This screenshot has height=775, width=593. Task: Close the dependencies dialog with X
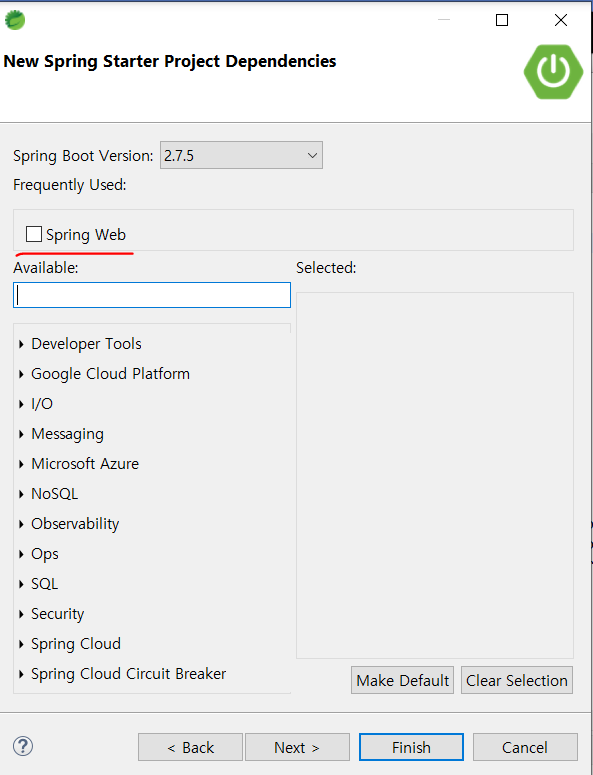[561, 20]
